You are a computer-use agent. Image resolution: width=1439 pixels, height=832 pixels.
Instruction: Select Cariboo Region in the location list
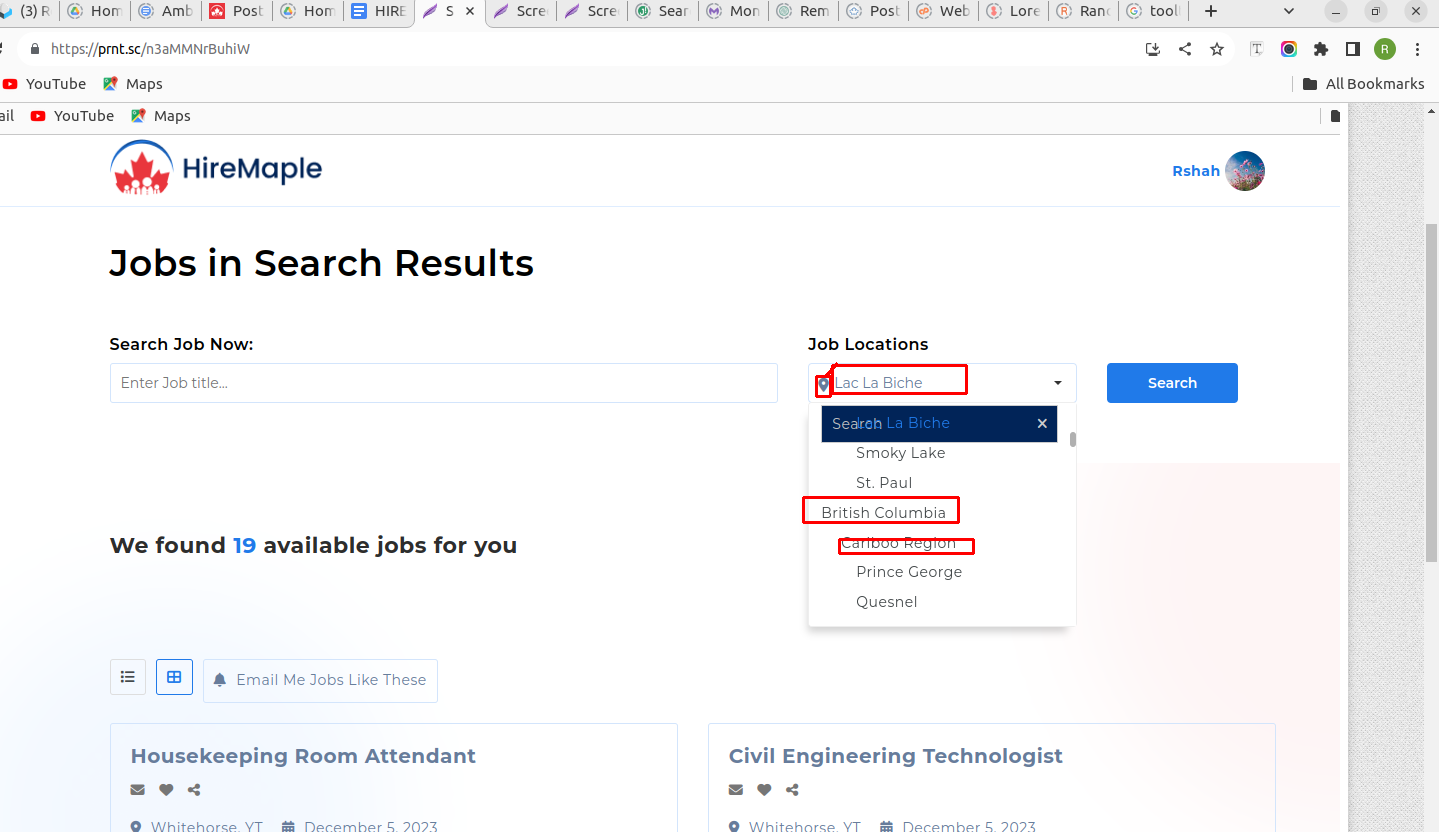coord(898,543)
